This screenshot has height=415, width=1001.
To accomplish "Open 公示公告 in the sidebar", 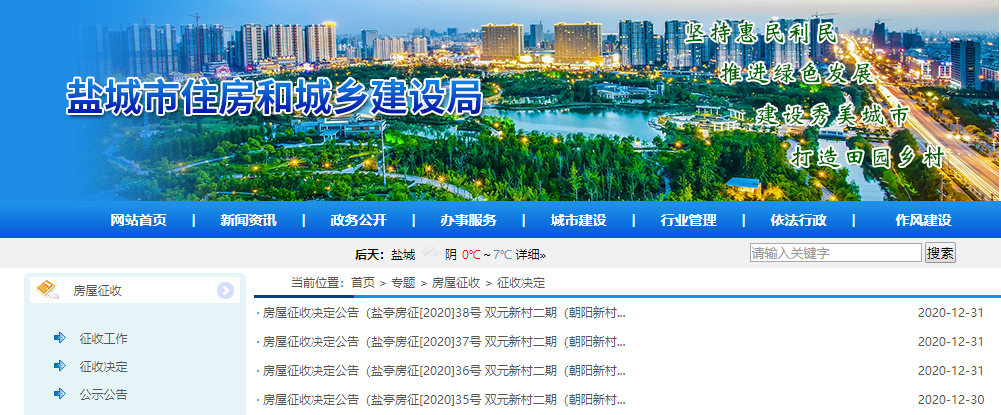I will (x=103, y=395).
